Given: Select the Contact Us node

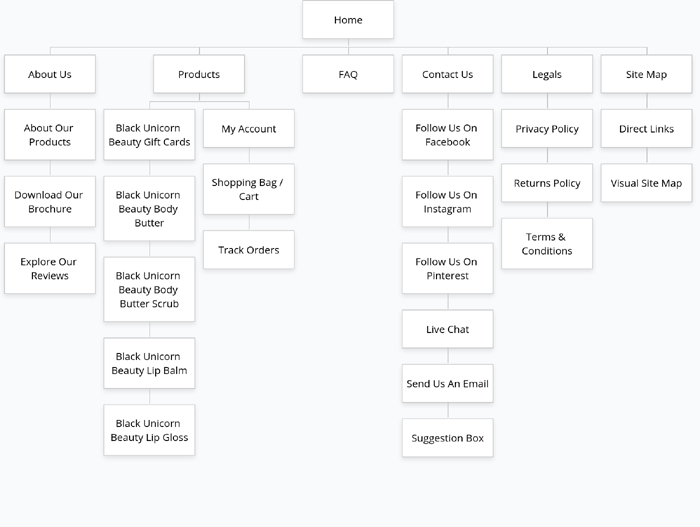Looking at the screenshot, I should pos(447,75).
